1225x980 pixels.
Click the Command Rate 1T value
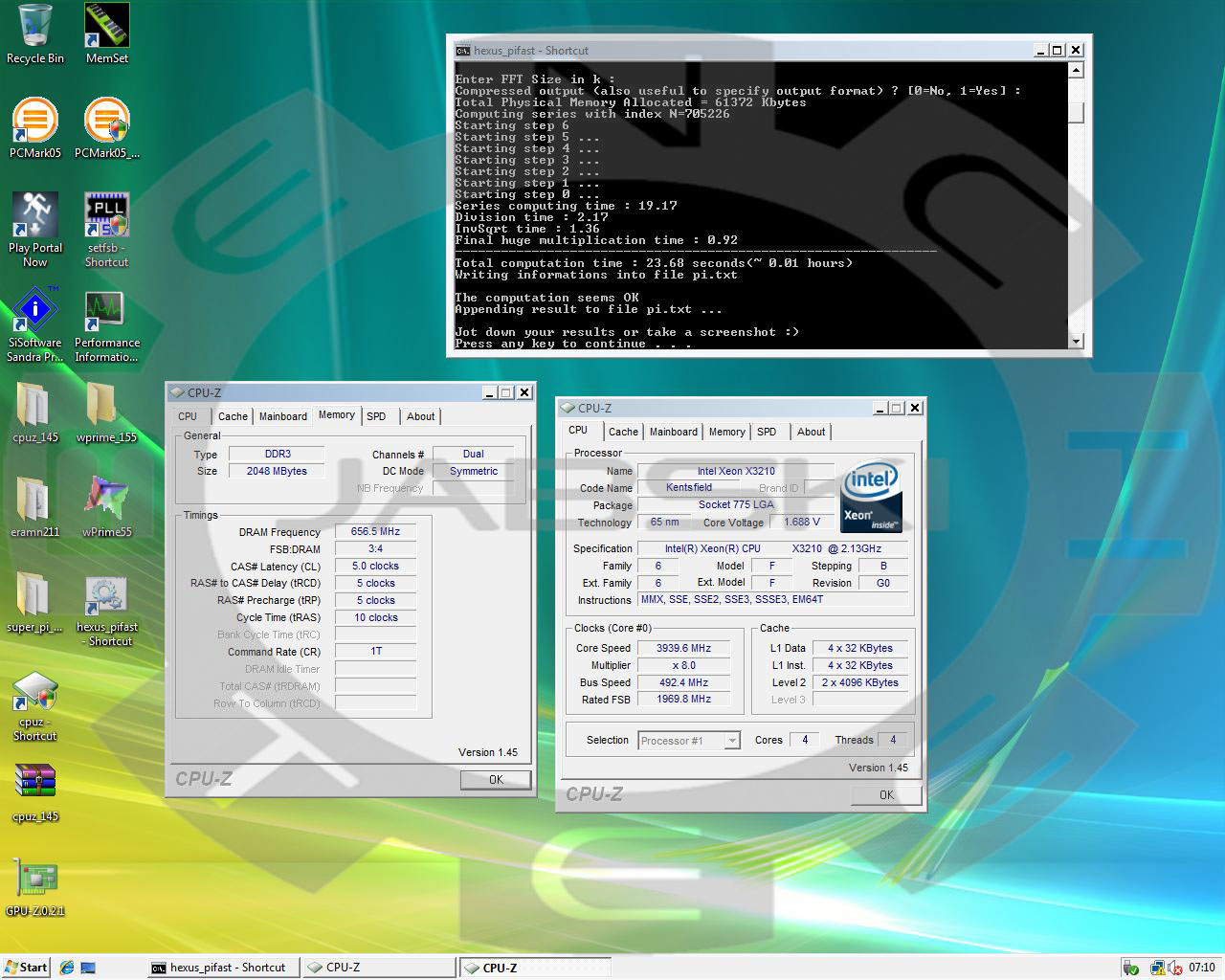coord(375,652)
